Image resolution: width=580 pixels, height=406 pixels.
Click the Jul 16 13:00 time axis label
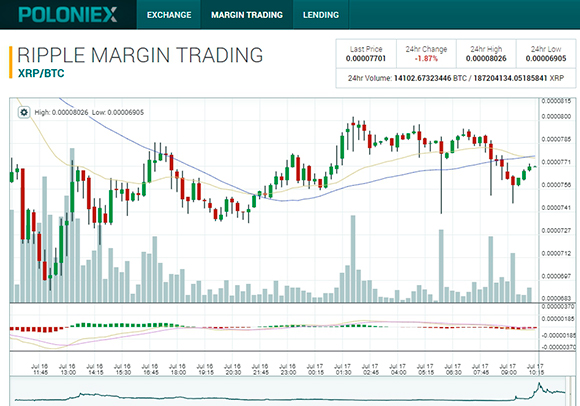coord(67,369)
